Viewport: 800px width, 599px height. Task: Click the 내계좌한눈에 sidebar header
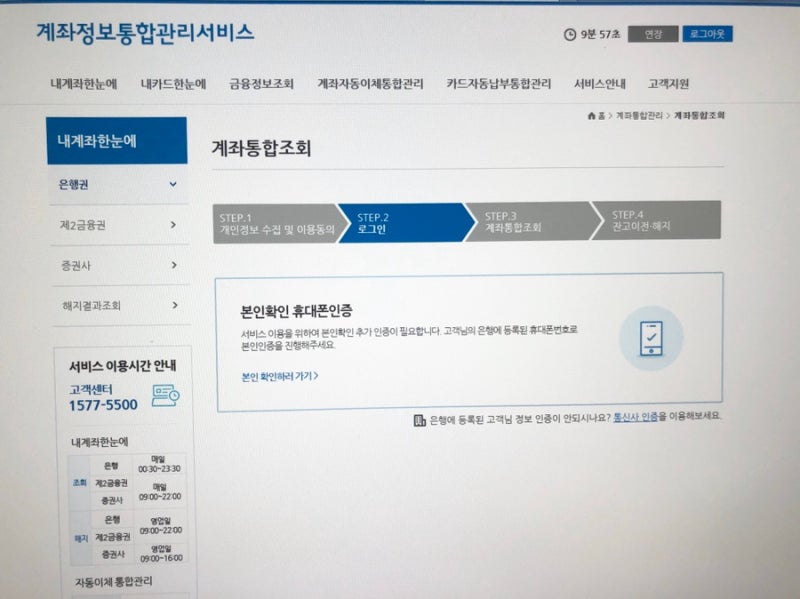[x=117, y=141]
